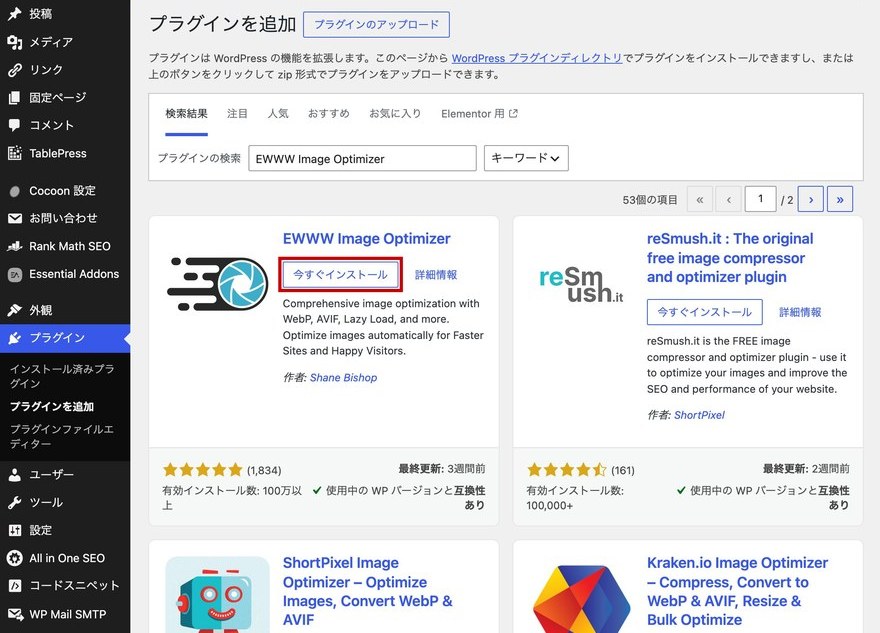
Task: Focus the プラグインの検索 input field
Action: point(362,158)
